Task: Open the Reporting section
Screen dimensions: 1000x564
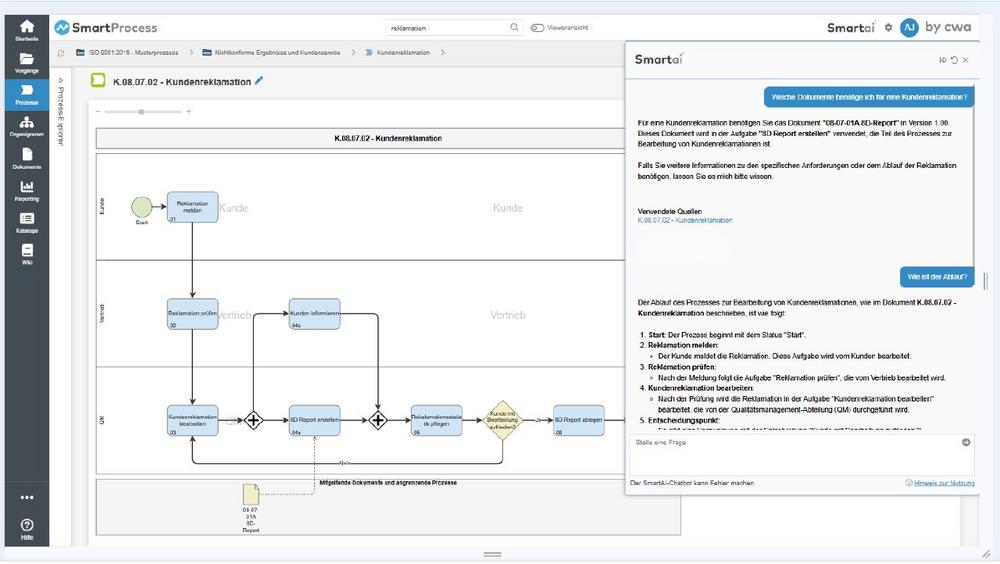Action: tap(26, 190)
